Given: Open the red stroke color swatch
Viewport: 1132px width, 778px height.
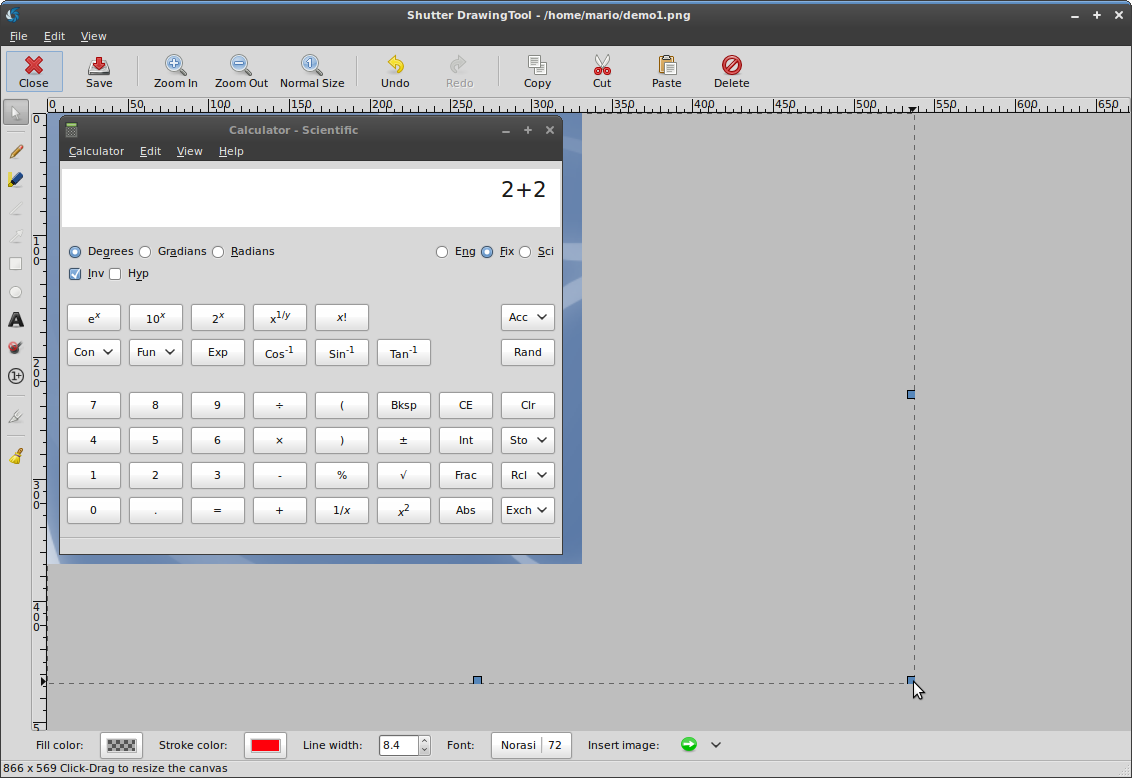Looking at the screenshot, I should point(265,745).
